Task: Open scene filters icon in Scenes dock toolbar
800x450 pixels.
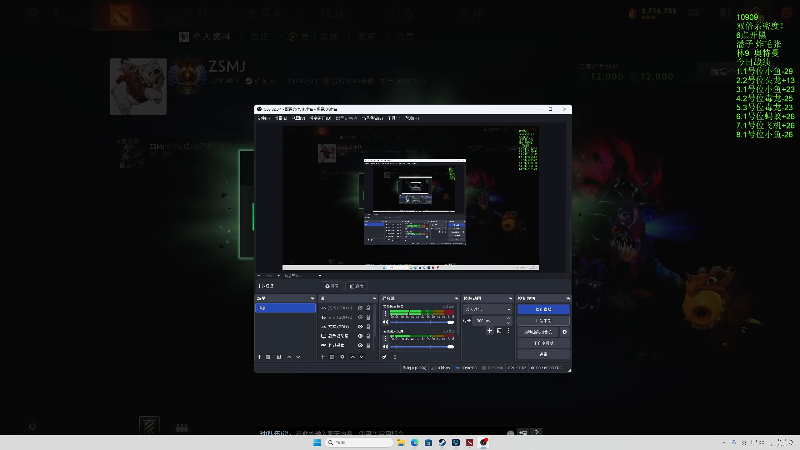Action: click(279, 357)
